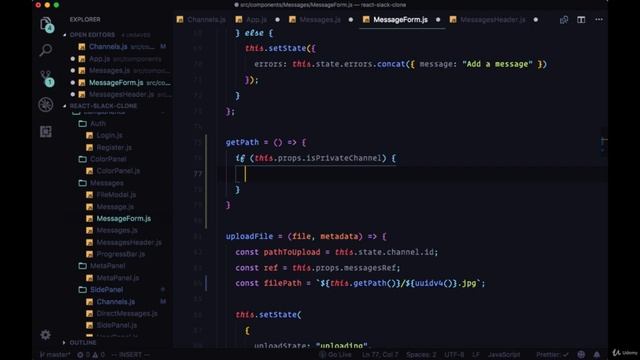The image size is (640, 360).
Task: Click the isPrivateChannel property in the if statement
Action: [344, 158]
